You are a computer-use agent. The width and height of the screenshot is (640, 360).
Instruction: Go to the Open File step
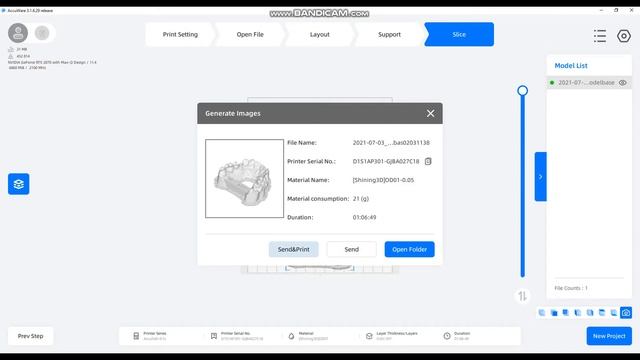(250, 34)
